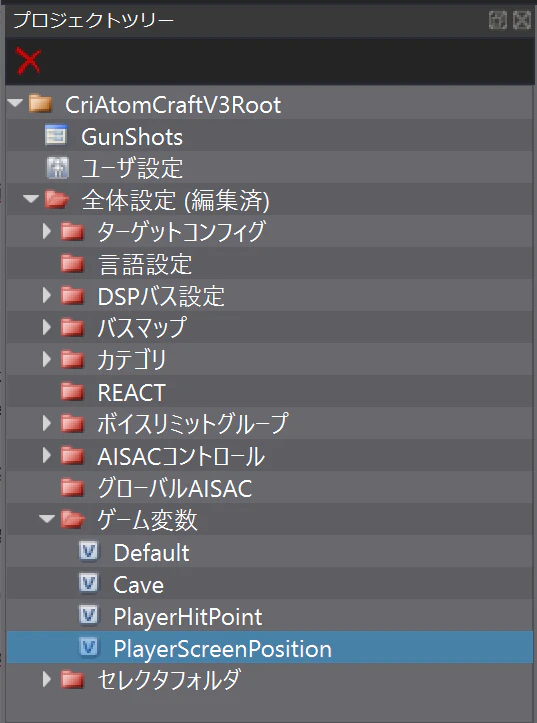This screenshot has width=537, height=723.
Task: Click the グローバルAISAC folder icon
Action: [72, 488]
